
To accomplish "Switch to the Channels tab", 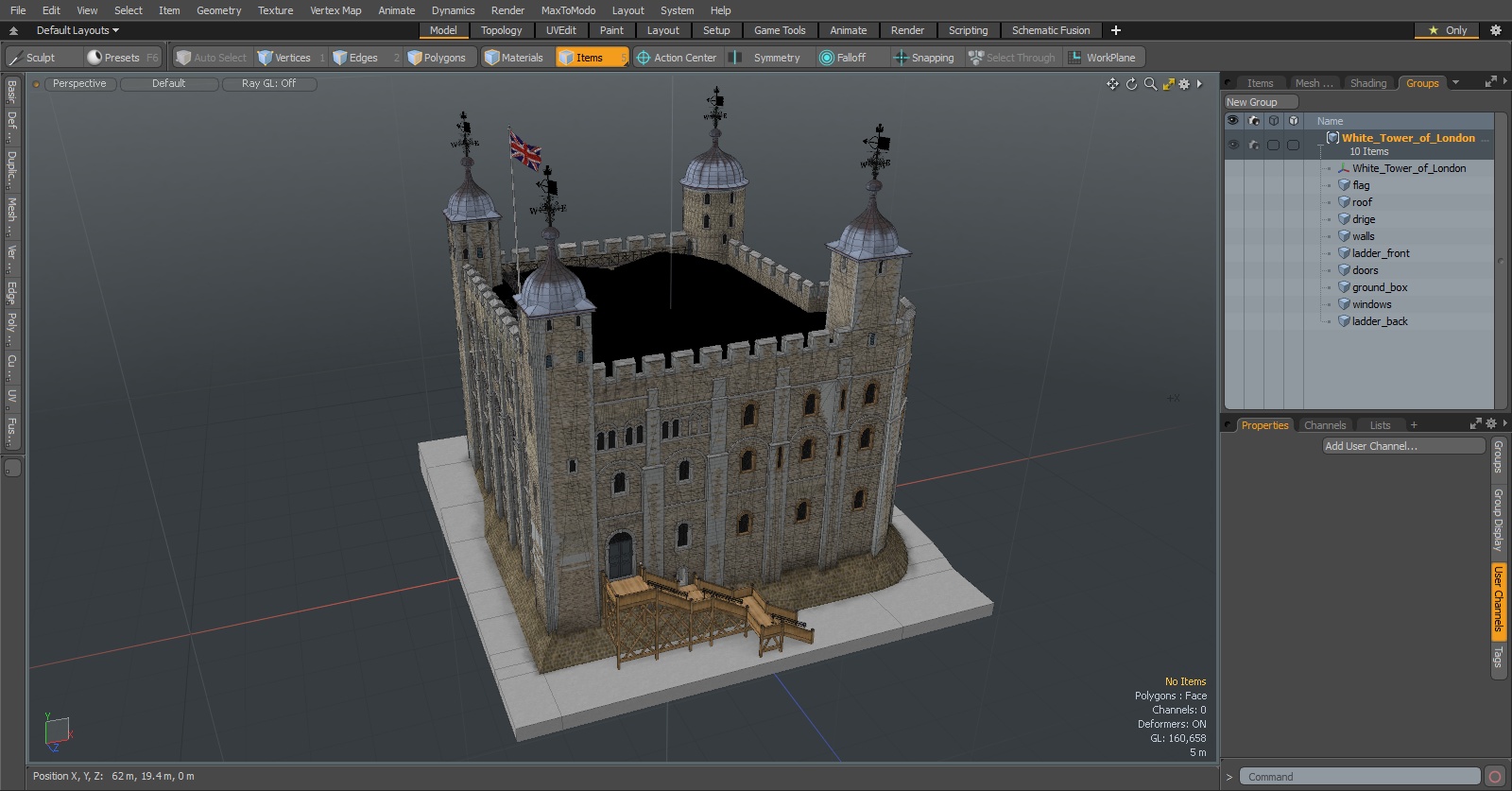I will pos(1325,425).
